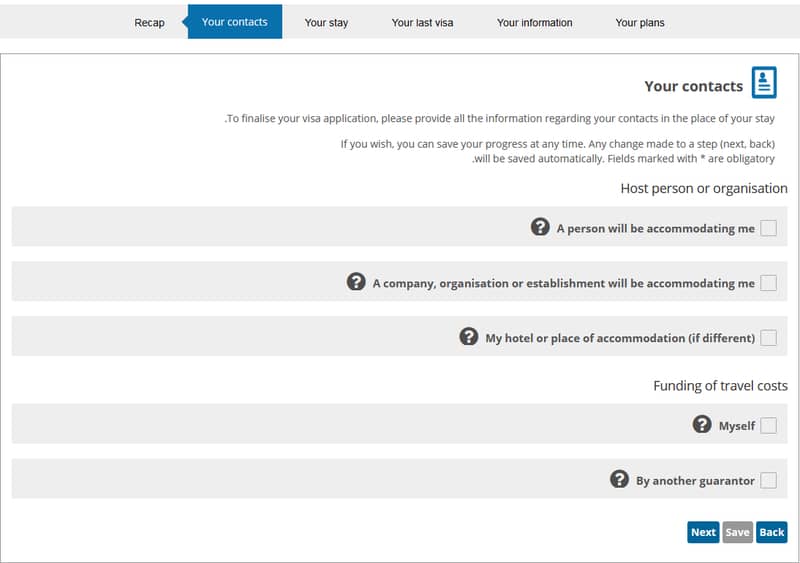
Task: Check the 'By another guarantor' checkbox
Action: pos(768,480)
